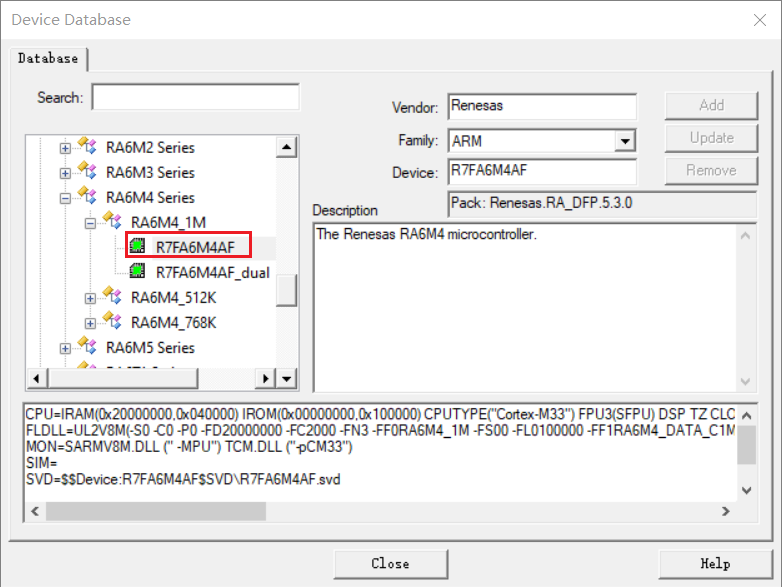Image resolution: width=782 pixels, height=587 pixels.
Task: Click the line starting FLDLL=UL2V8M
Action: (x=380, y=430)
